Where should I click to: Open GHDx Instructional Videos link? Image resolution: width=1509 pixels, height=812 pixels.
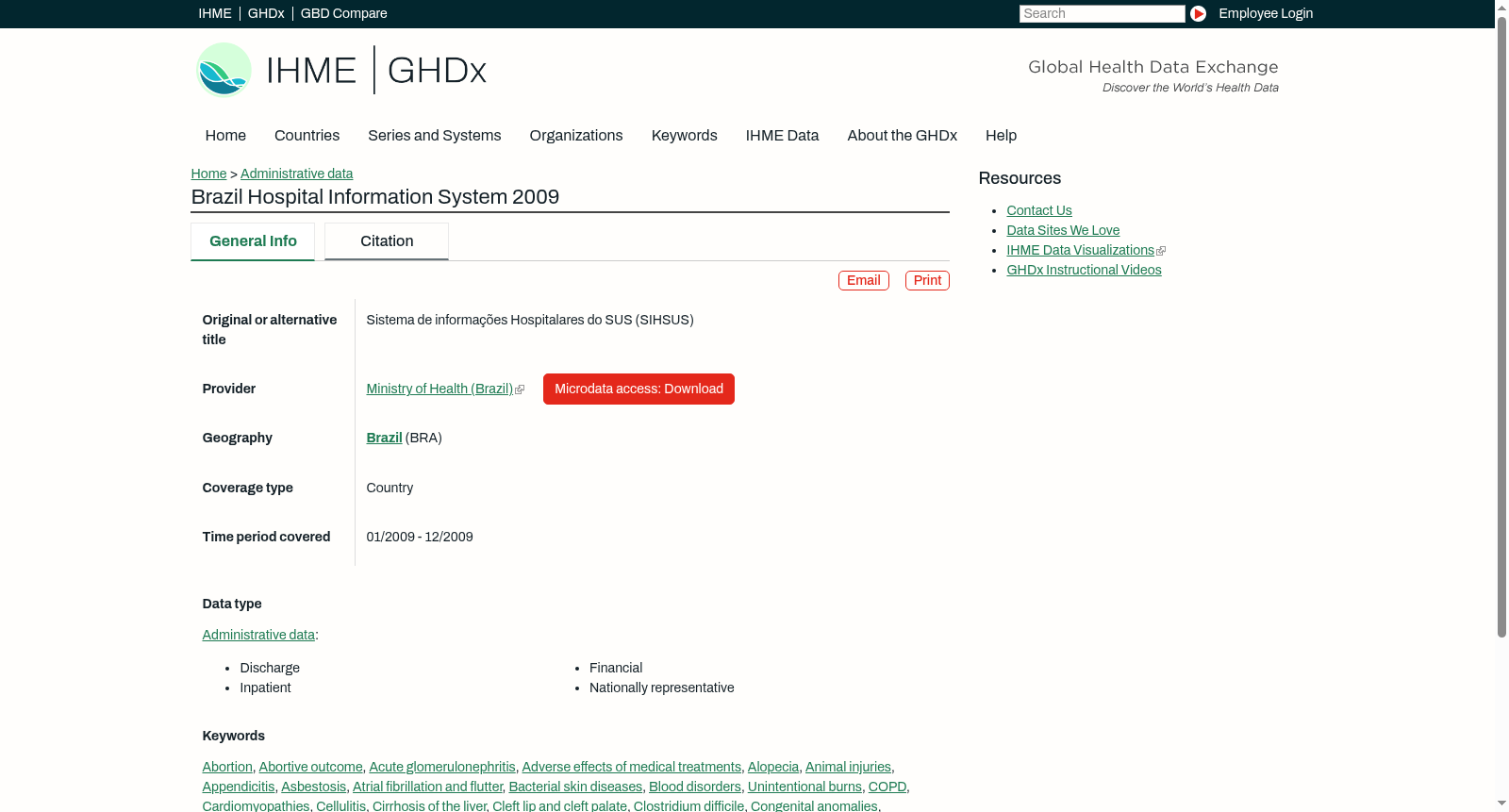point(1084,270)
